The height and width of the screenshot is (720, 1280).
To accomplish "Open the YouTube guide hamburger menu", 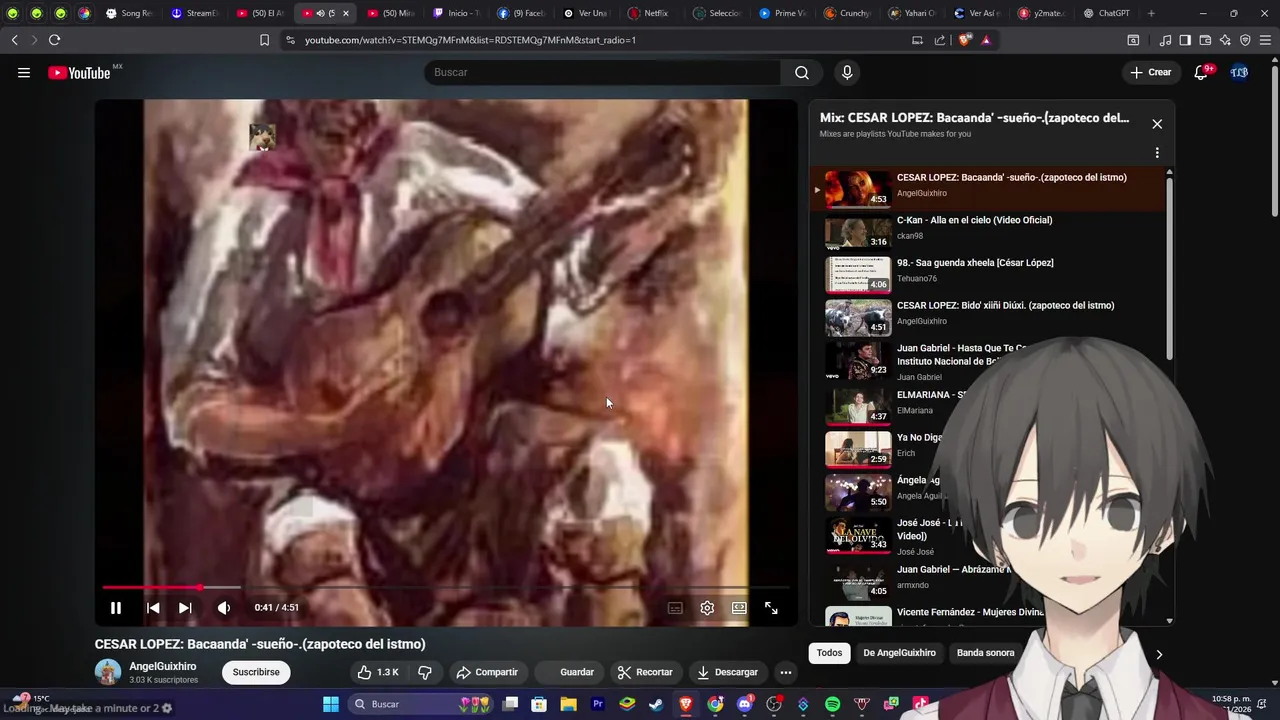I will coord(24,72).
